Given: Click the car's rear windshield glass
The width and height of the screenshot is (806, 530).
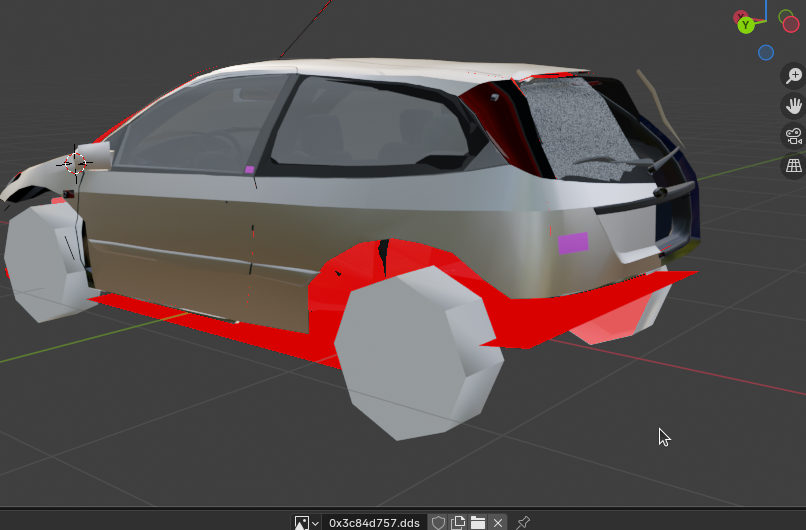Looking at the screenshot, I should point(580,125).
